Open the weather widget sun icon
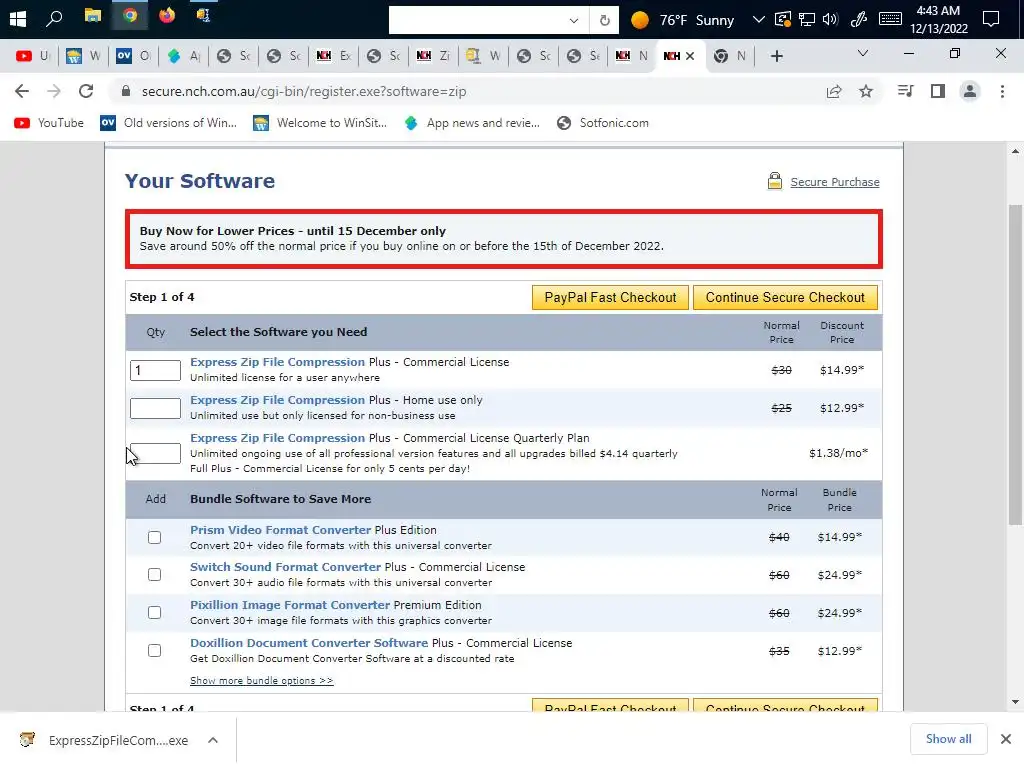 point(640,20)
